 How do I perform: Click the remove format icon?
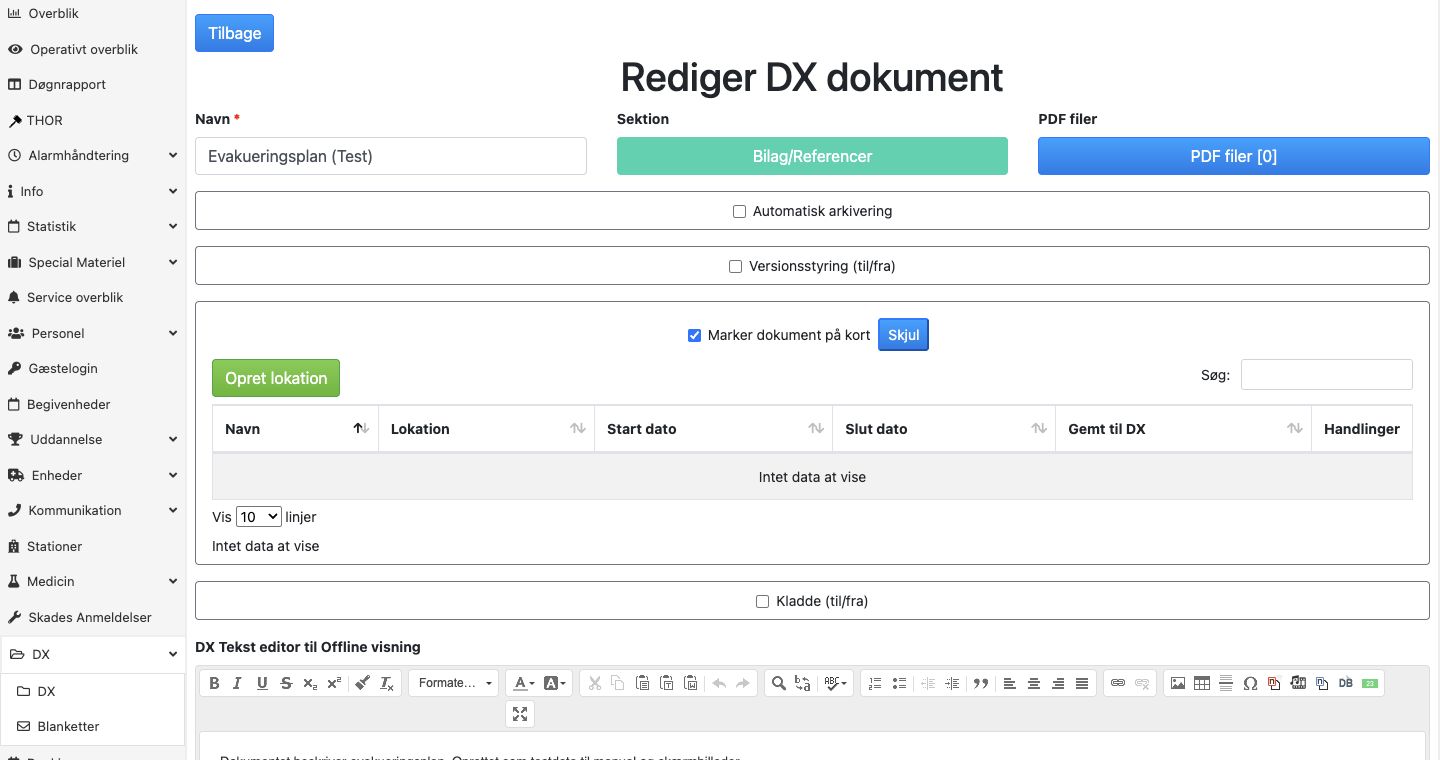387,683
